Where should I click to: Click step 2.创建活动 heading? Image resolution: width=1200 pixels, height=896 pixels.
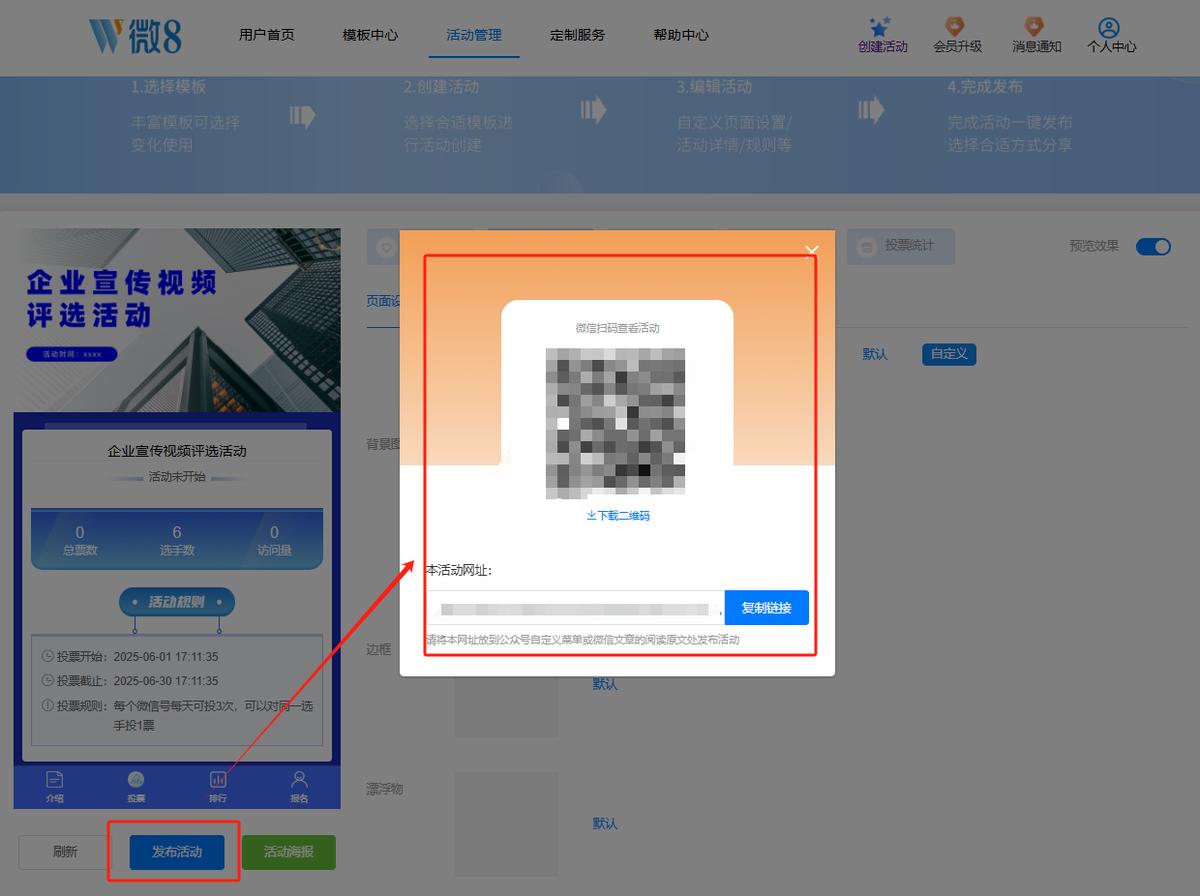pos(441,87)
